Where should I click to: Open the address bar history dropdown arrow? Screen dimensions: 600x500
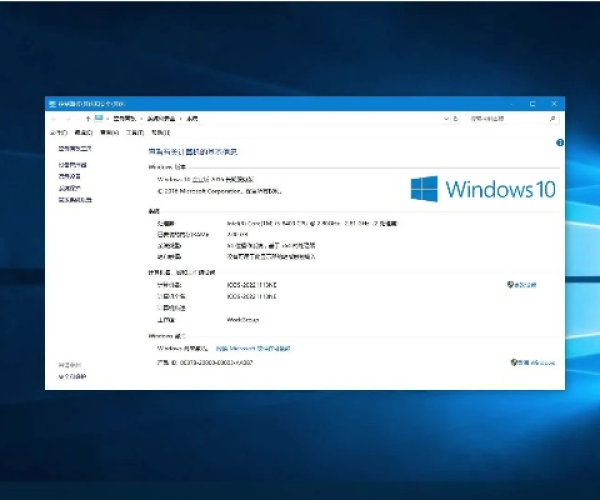click(x=446, y=119)
